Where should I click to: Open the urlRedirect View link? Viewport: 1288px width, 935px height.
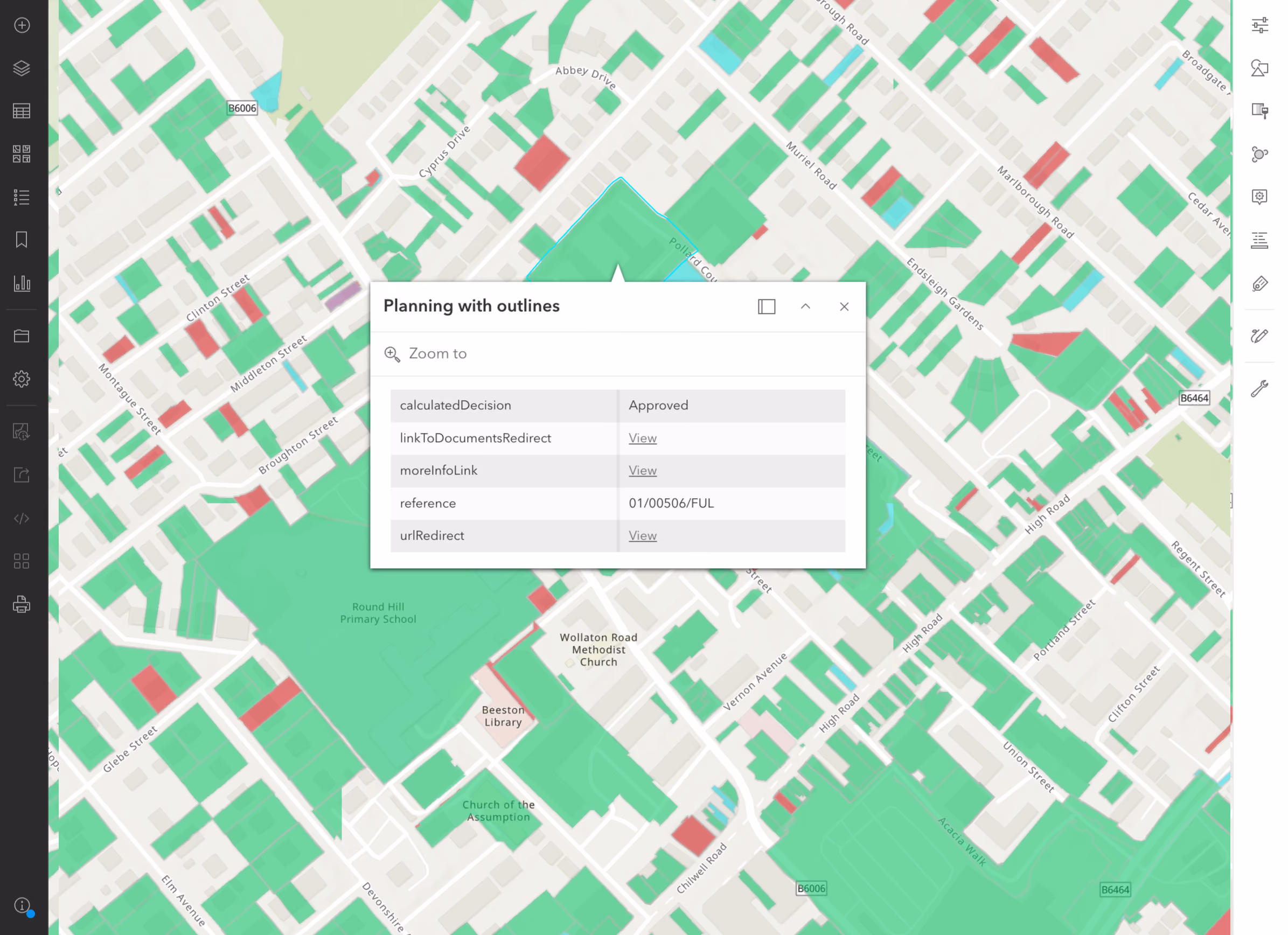pos(642,536)
